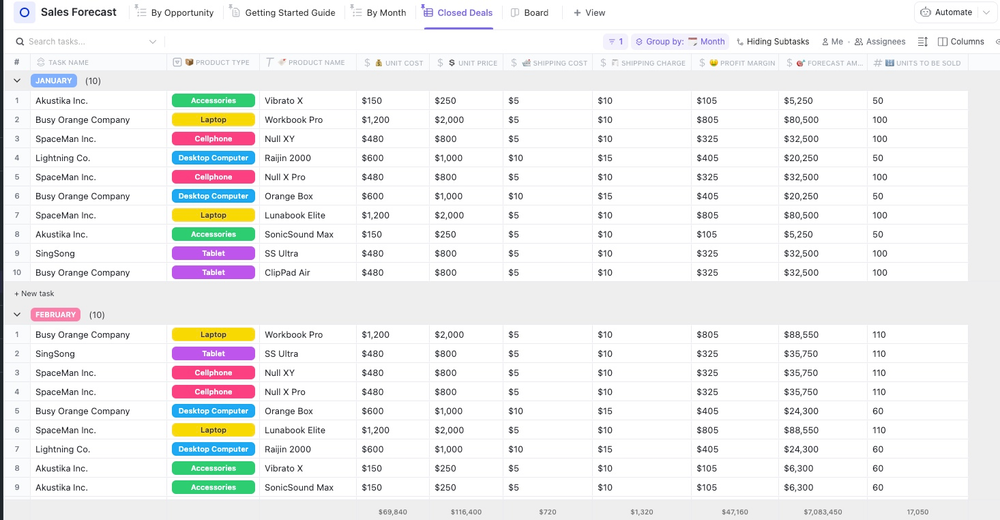This screenshot has width=1000, height=520.
Task: Toggle the Hiding Subtasks option
Action: point(772,42)
